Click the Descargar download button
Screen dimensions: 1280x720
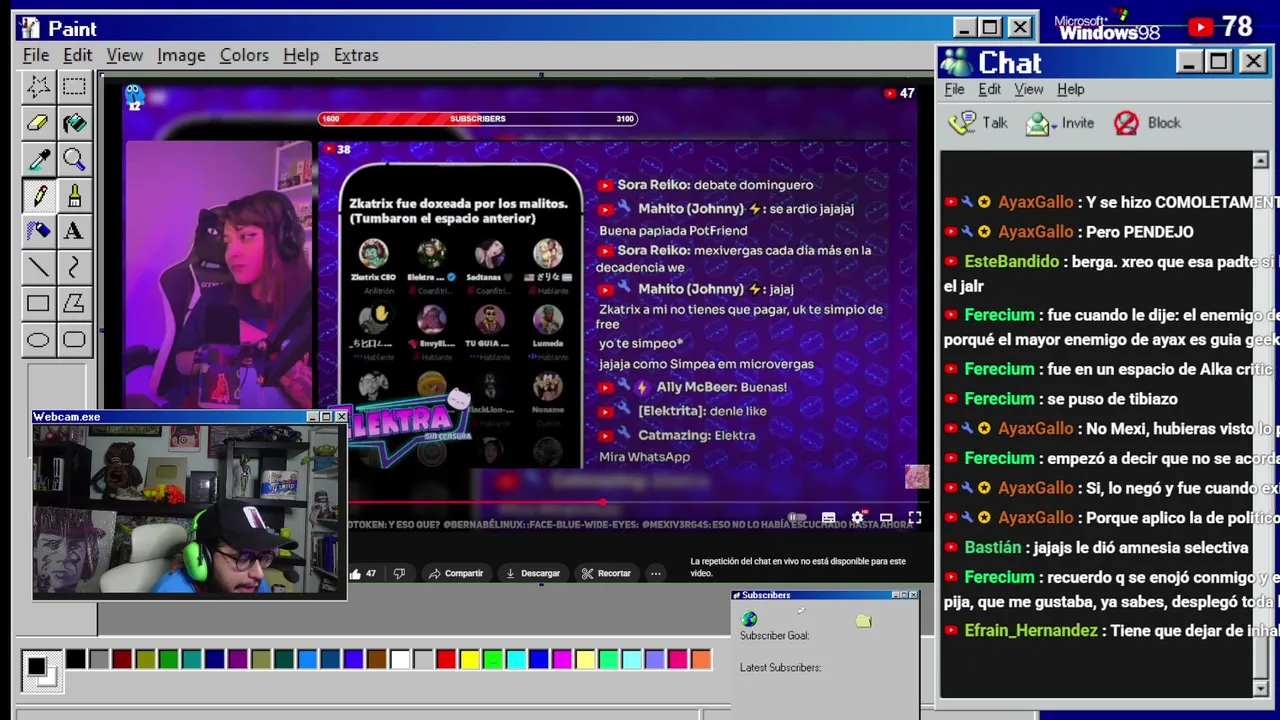coord(533,574)
